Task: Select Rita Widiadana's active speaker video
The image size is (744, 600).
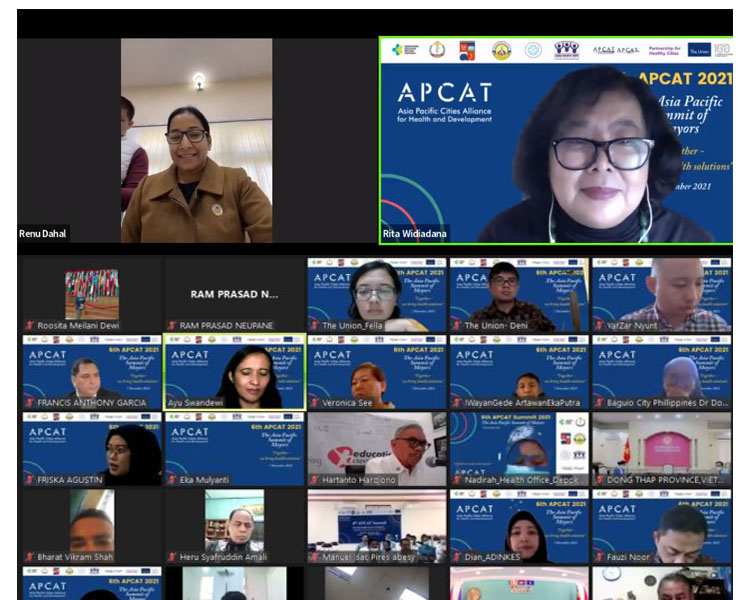Action: pos(556,140)
